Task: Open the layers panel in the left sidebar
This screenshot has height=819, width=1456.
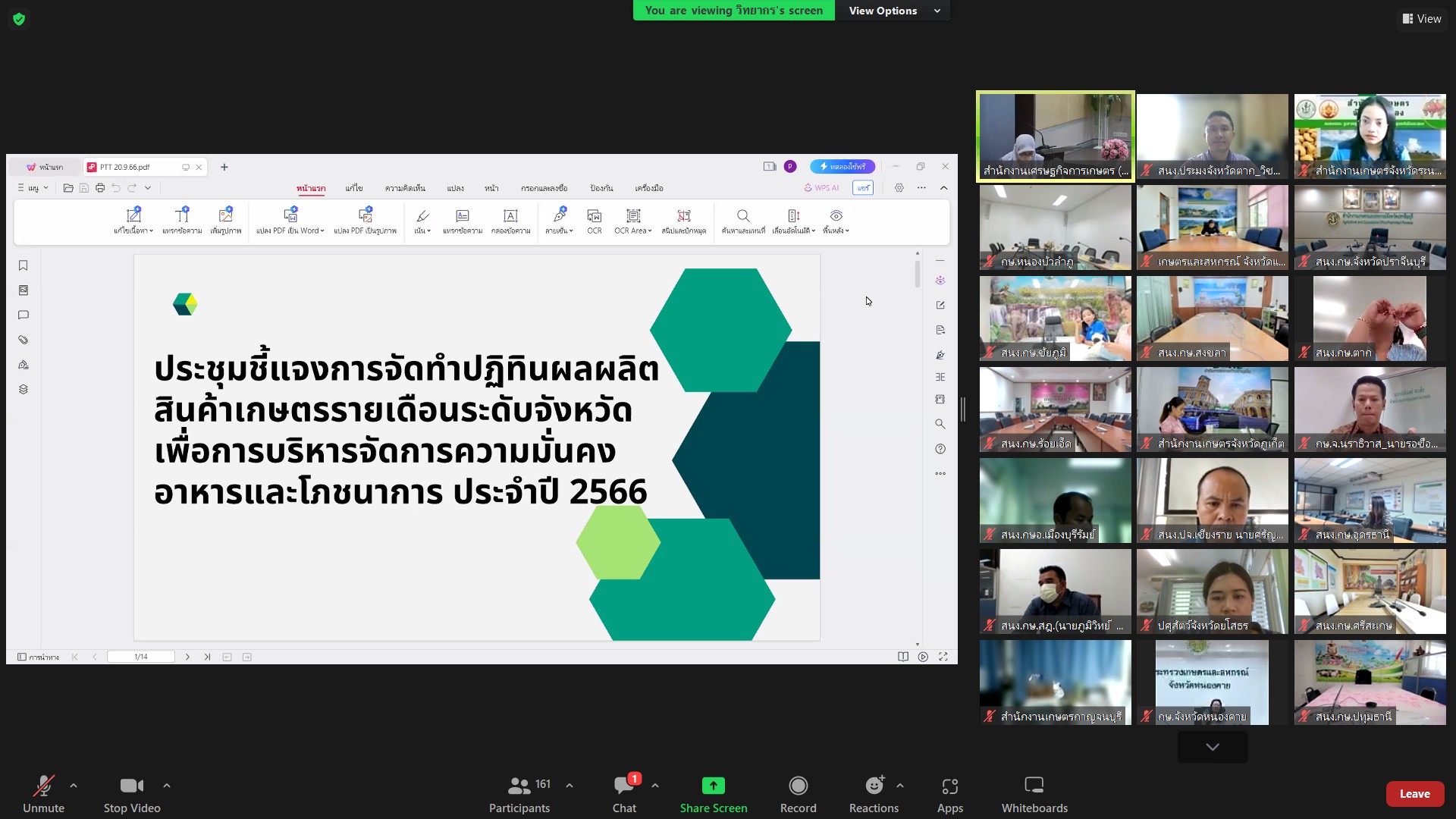Action: point(24,389)
